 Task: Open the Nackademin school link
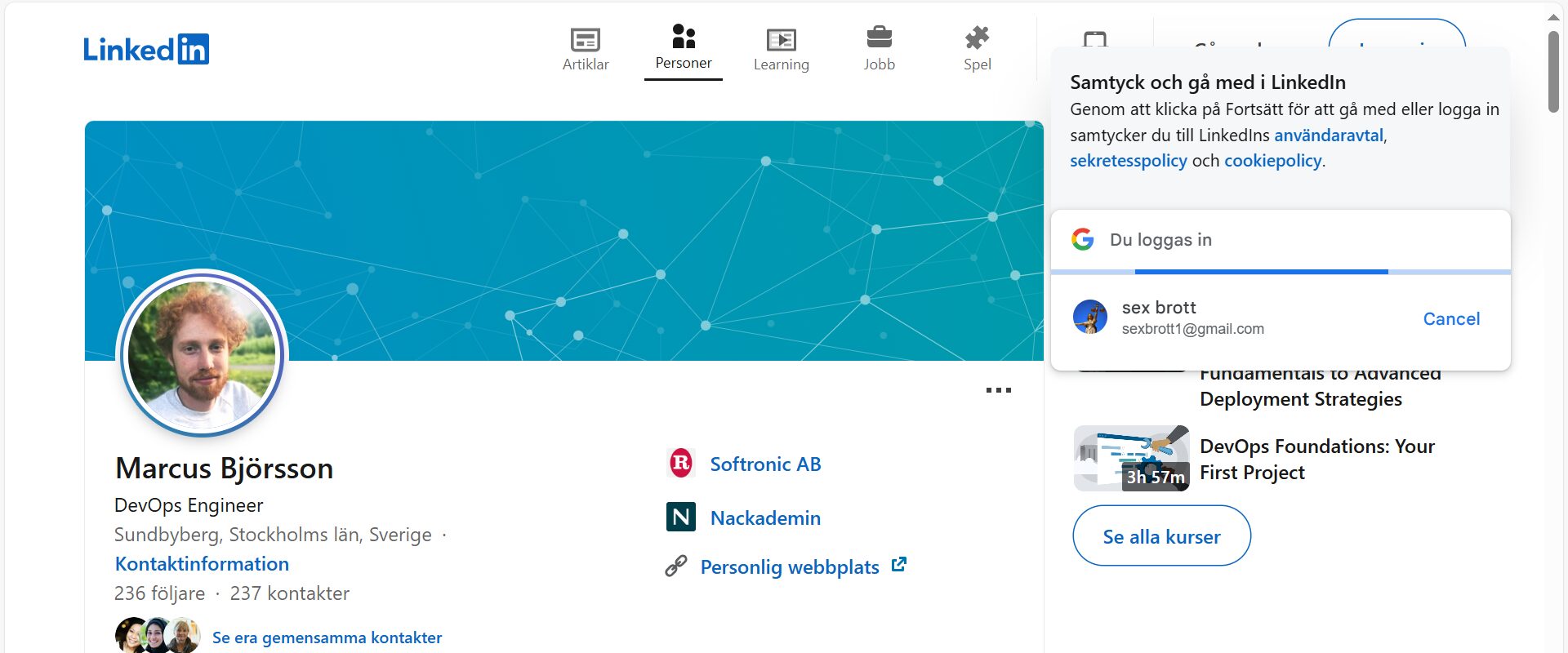765,518
